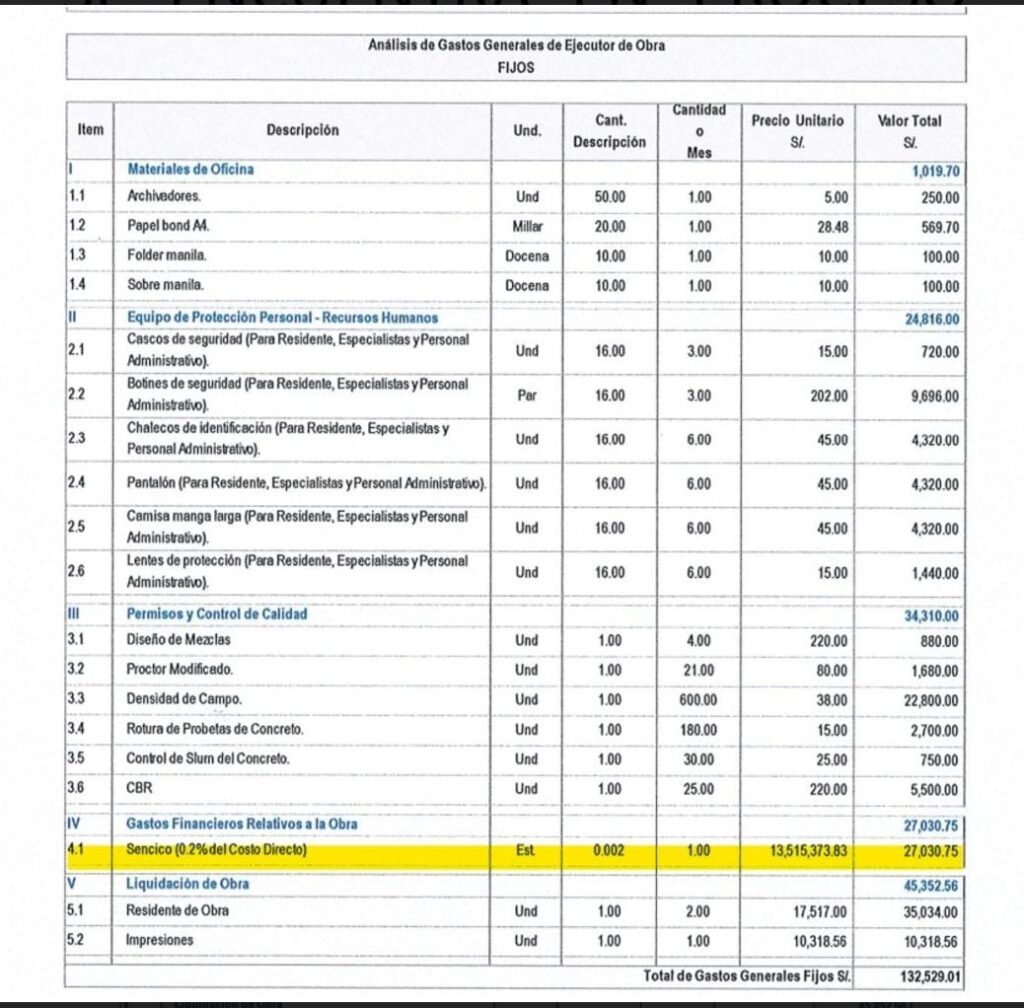1024x1008 pixels.
Task: Select the Materiales de Oficina section heading
Action: tap(191, 169)
